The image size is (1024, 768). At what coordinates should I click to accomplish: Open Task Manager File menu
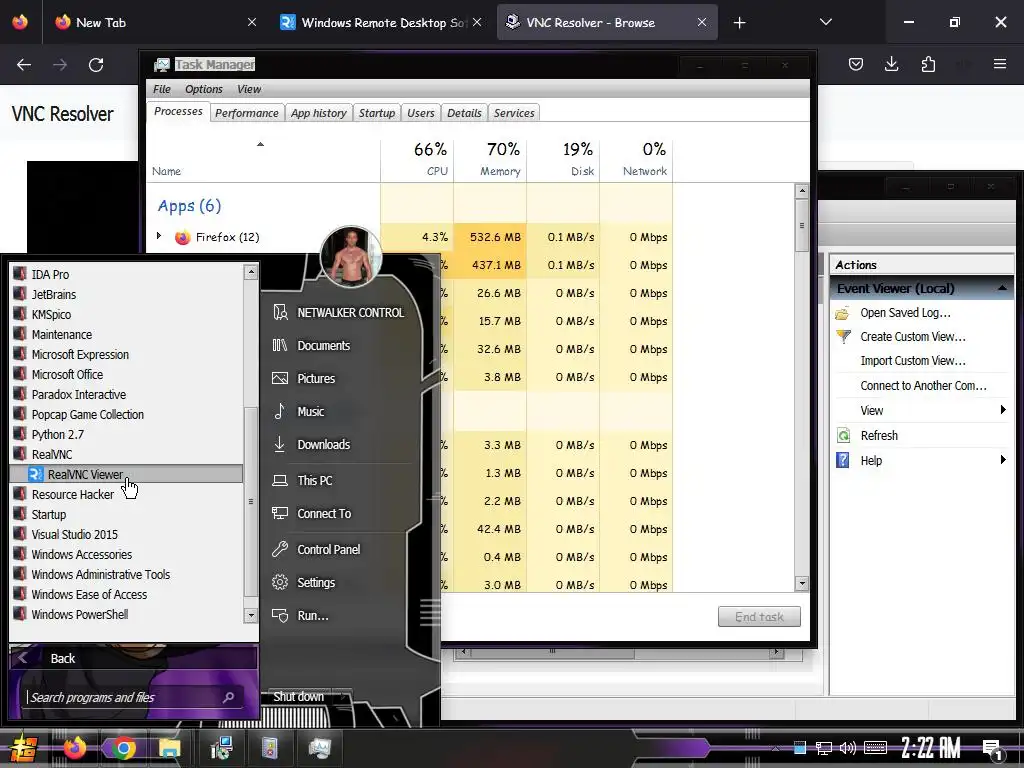[161, 89]
